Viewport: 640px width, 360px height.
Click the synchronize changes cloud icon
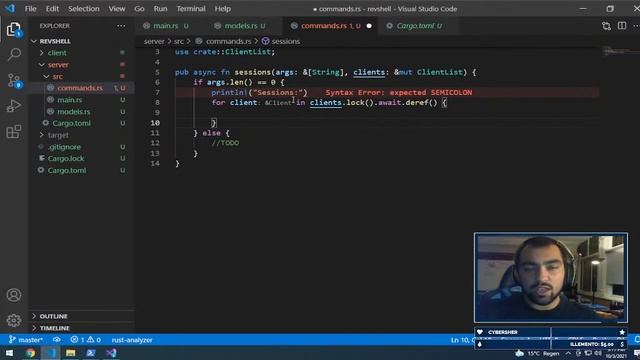[57, 340]
